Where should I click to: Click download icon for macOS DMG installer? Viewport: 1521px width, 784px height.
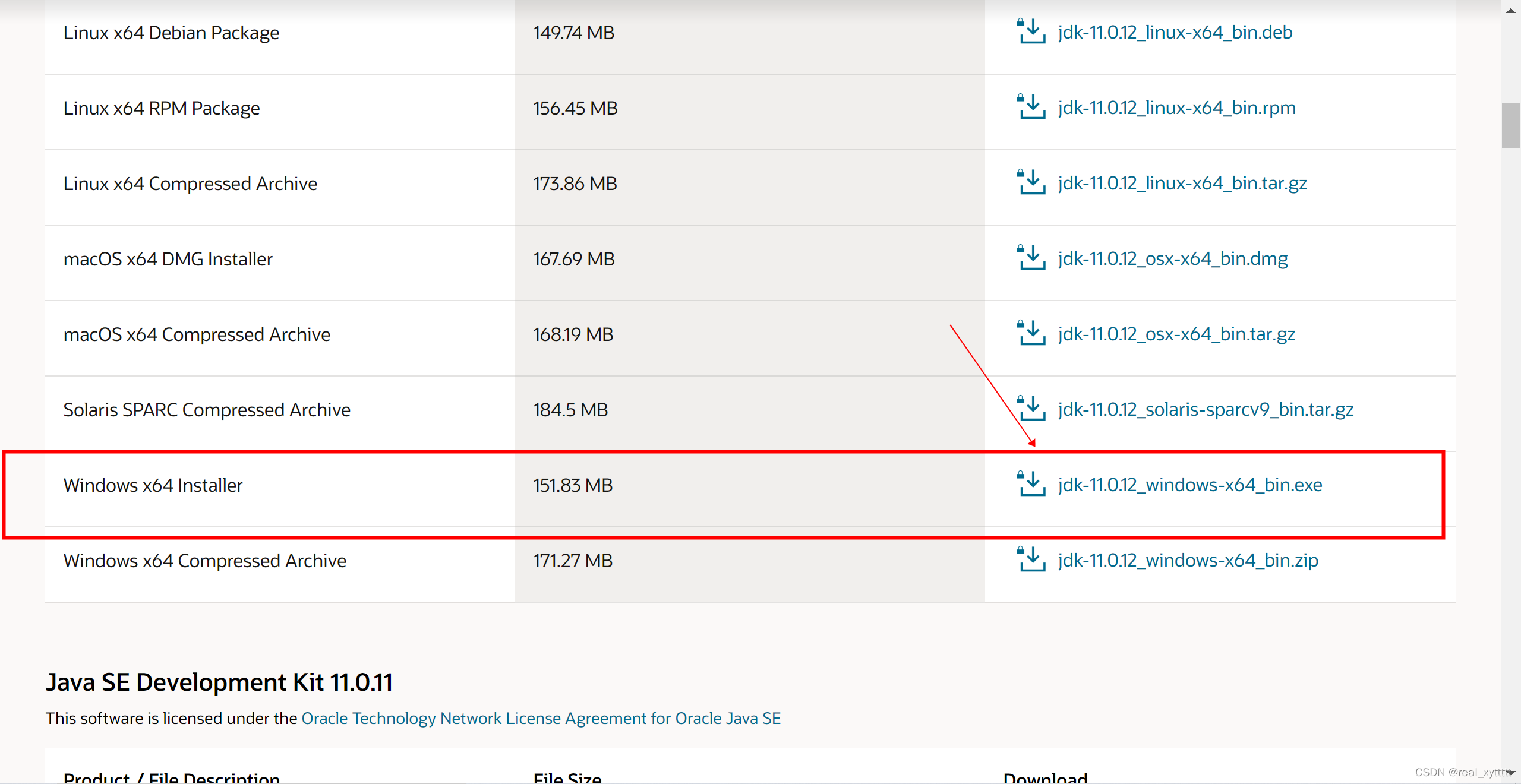tap(1031, 258)
